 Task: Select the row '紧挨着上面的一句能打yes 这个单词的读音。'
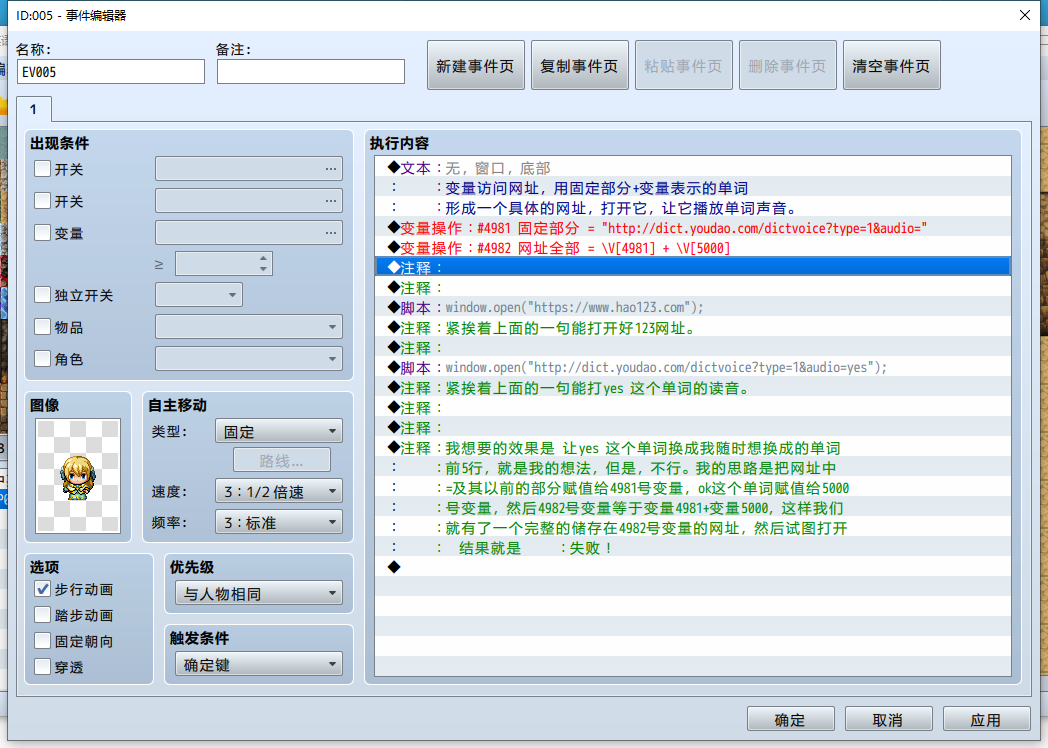pyautogui.click(x=693, y=388)
